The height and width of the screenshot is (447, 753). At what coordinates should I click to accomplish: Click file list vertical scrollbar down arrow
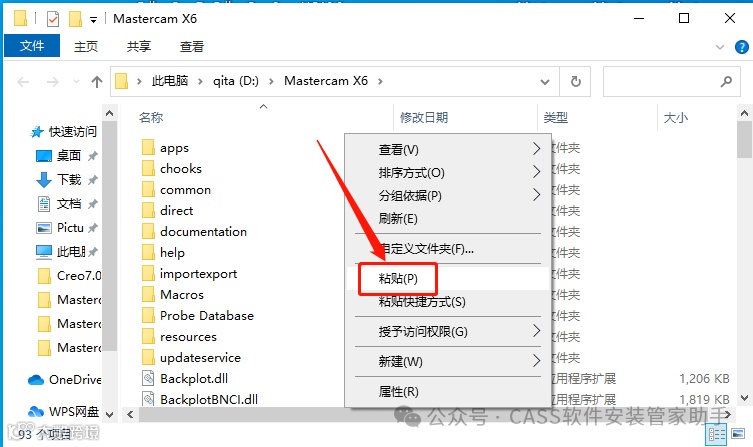click(744, 398)
